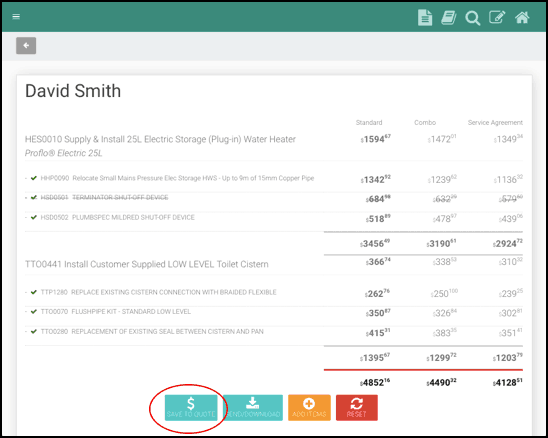Select Combo price $1472 for HES0010

click(x=442, y=139)
